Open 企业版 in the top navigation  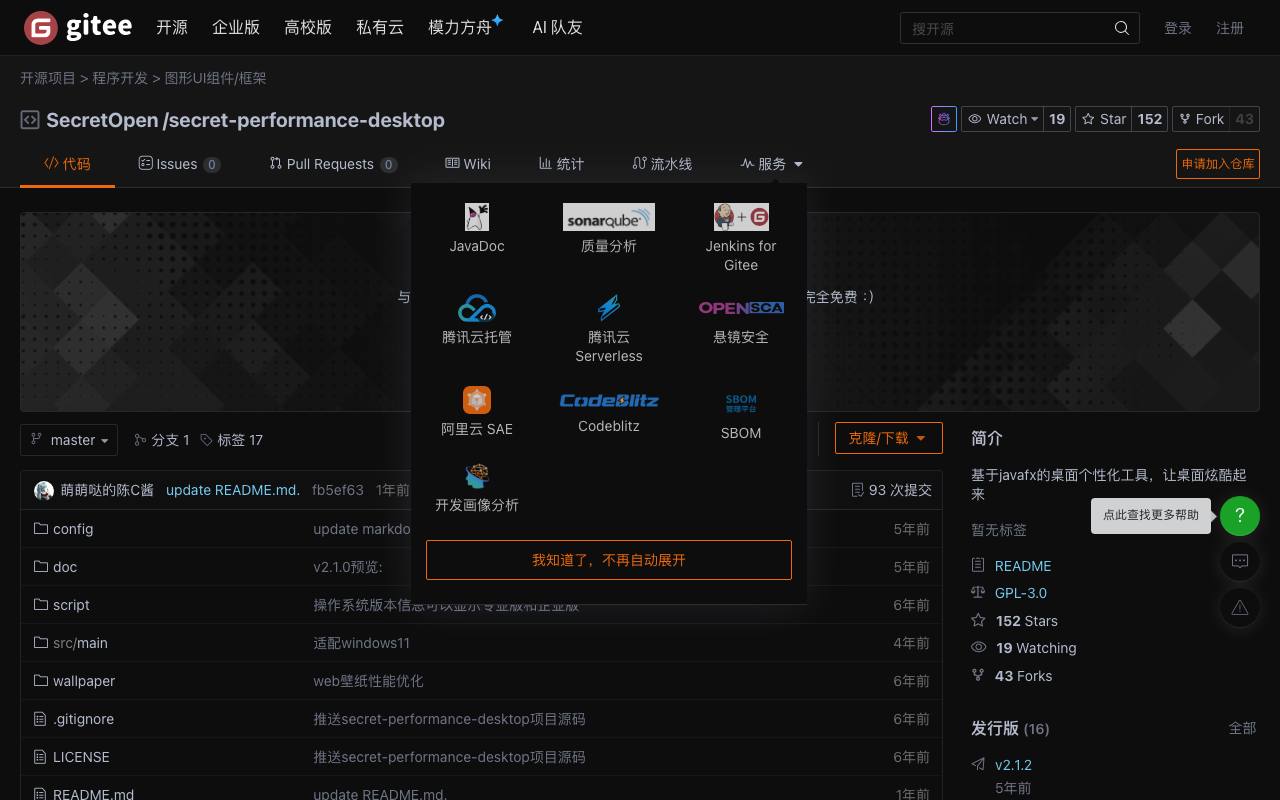pos(236,28)
